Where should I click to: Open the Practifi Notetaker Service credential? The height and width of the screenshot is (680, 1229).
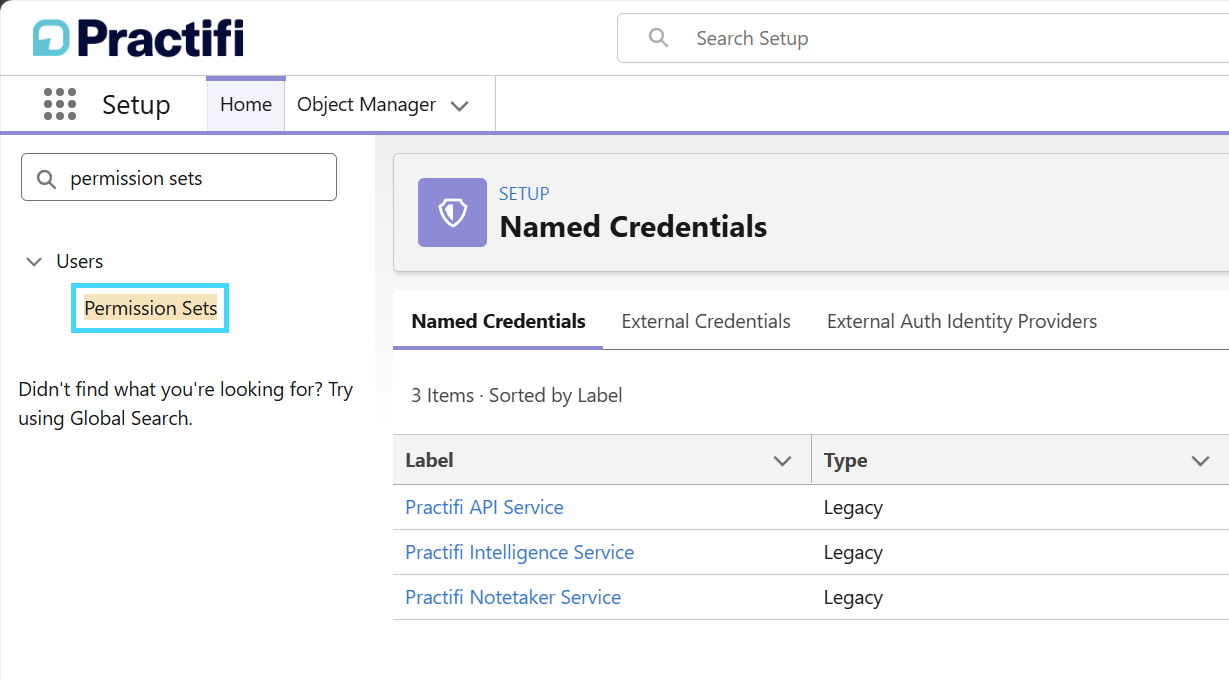tap(513, 597)
